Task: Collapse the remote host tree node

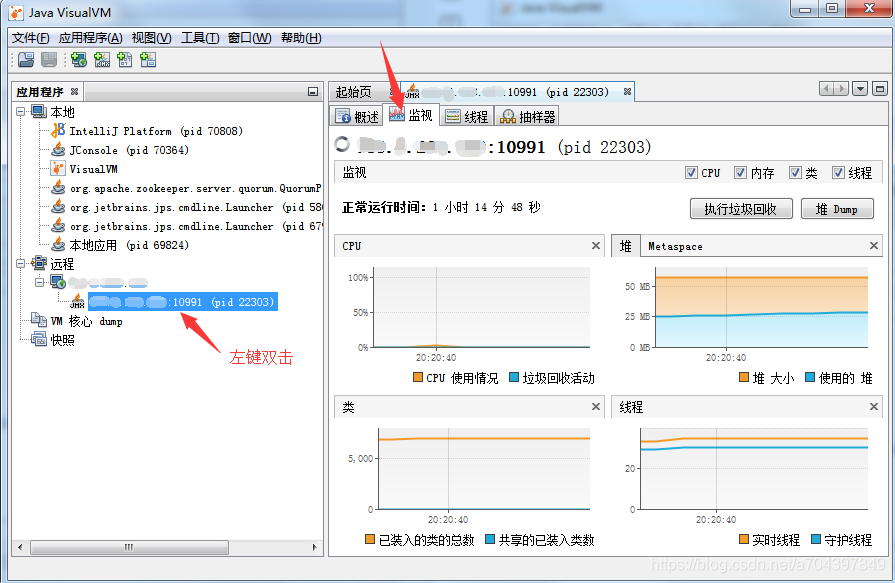Action: [39, 282]
